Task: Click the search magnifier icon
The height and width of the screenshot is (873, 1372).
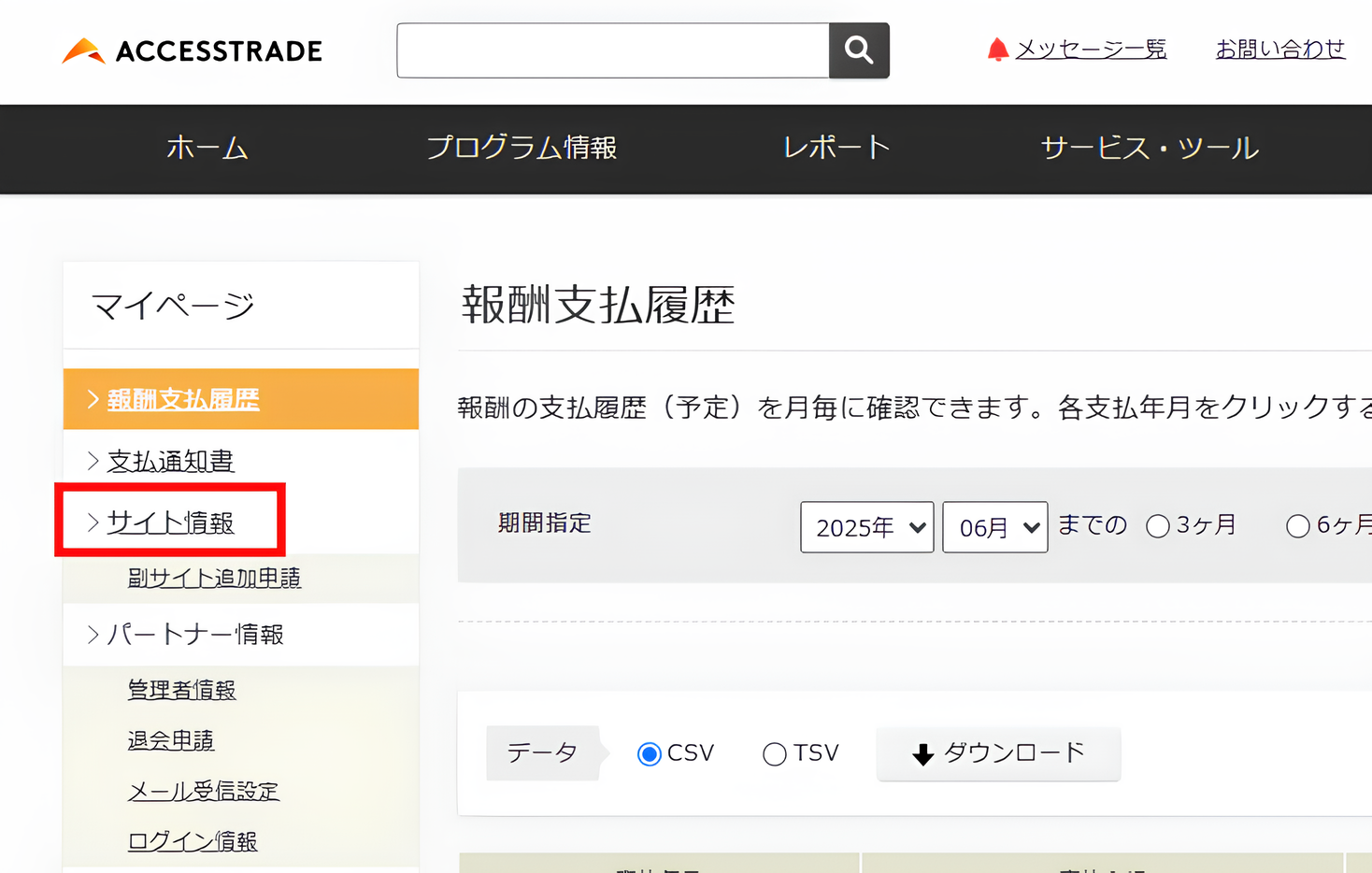Action: tap(858, 50)
